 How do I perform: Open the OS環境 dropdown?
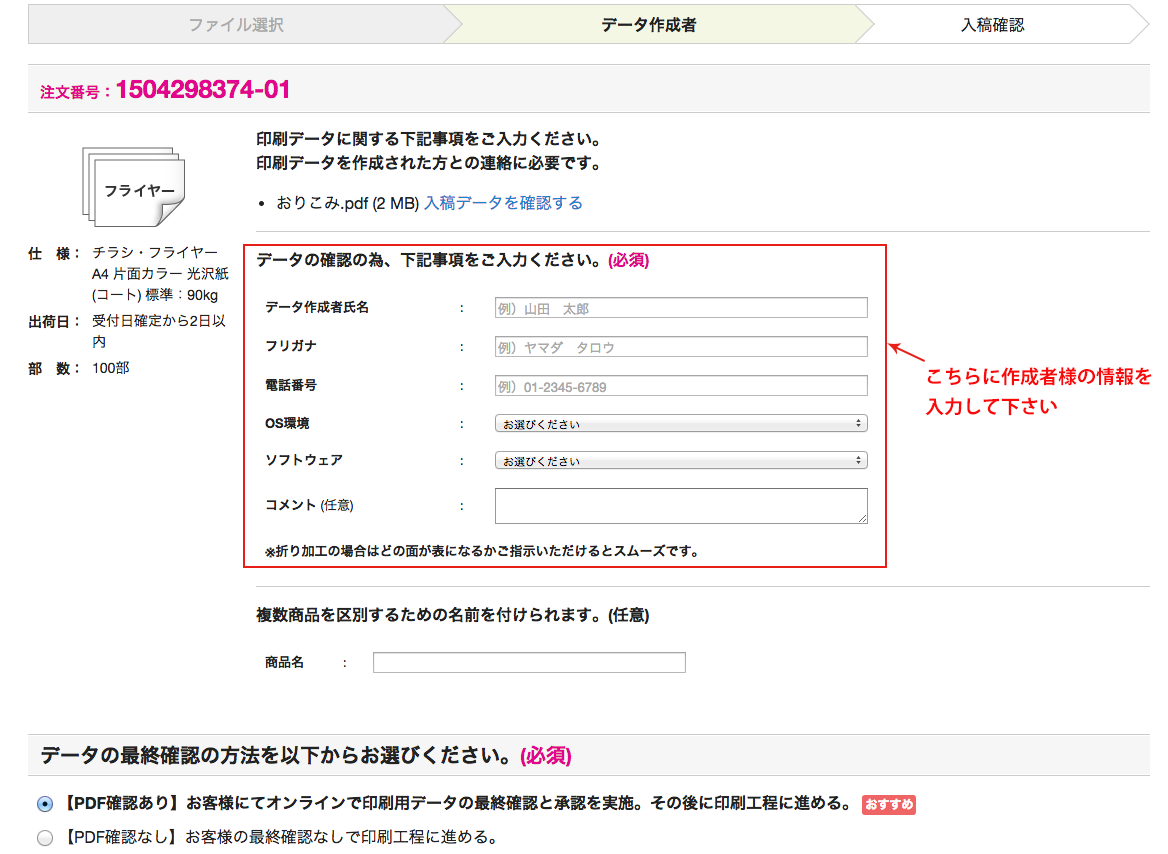(x=681, y=424)
